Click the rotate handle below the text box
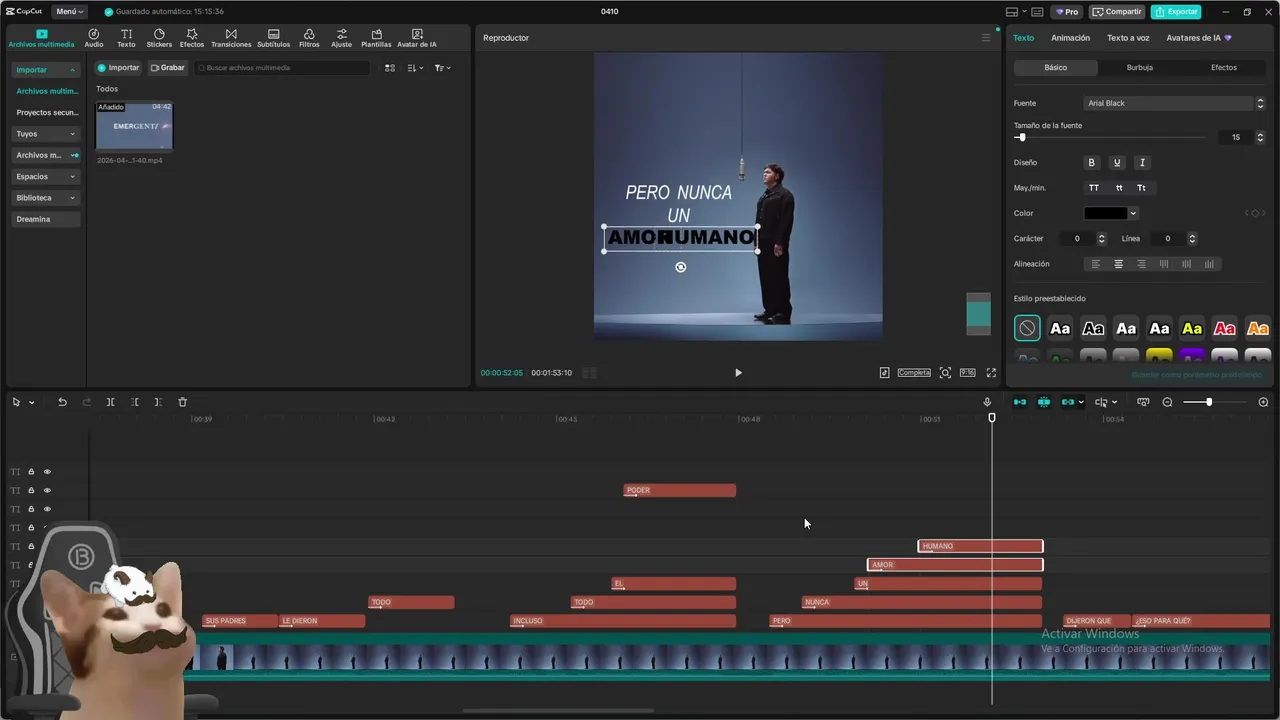This screenshot has width=1280, height=720. click(x=681, y=267)
